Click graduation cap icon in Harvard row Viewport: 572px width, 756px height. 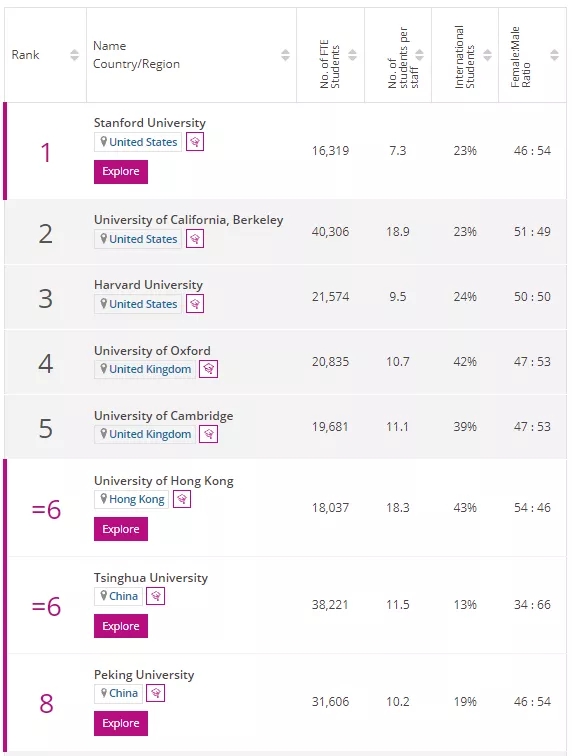[195, 304]
